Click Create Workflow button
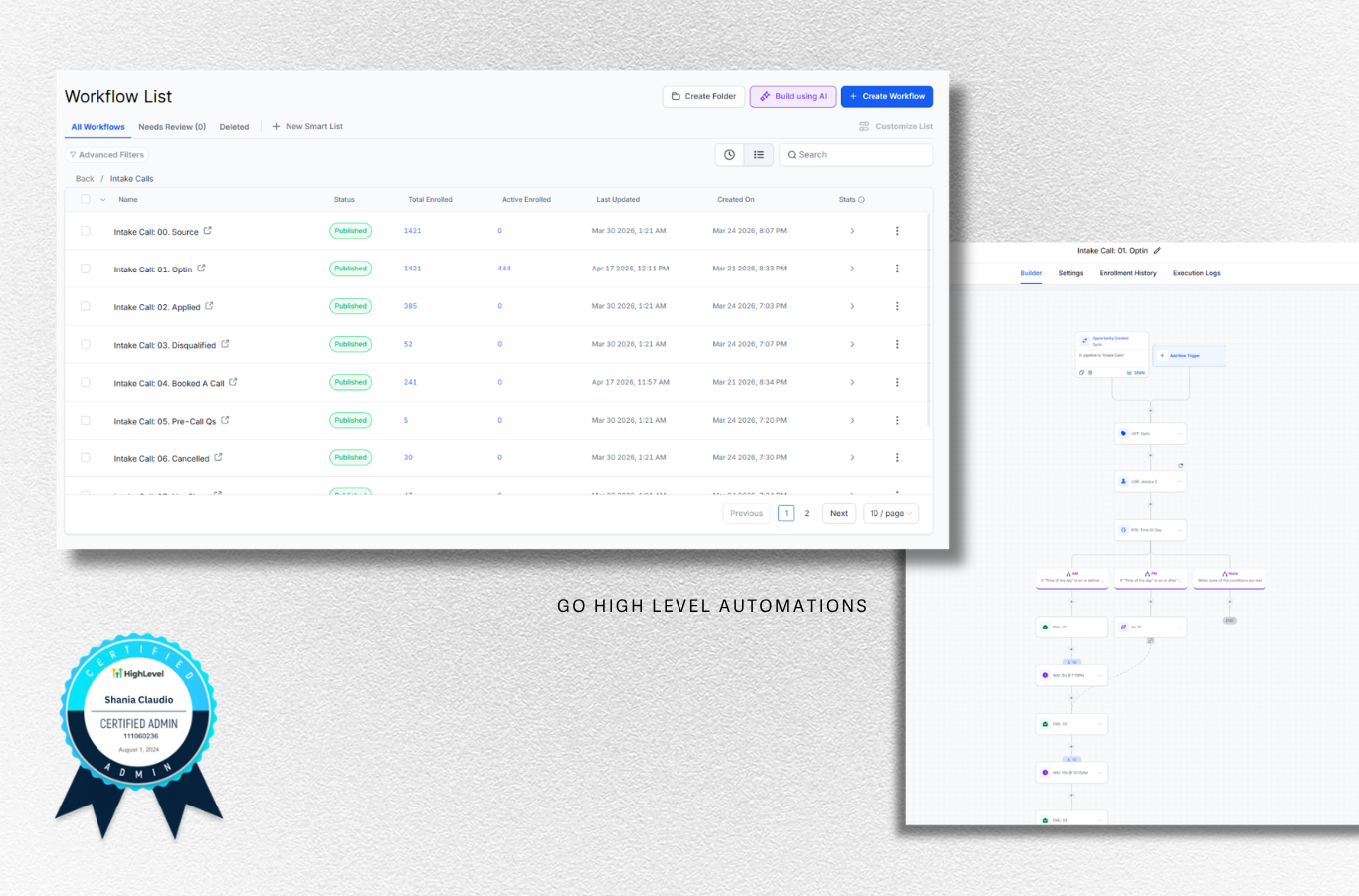The height and width of the screenshot is (896, 1359). click(x=886, y=96)
